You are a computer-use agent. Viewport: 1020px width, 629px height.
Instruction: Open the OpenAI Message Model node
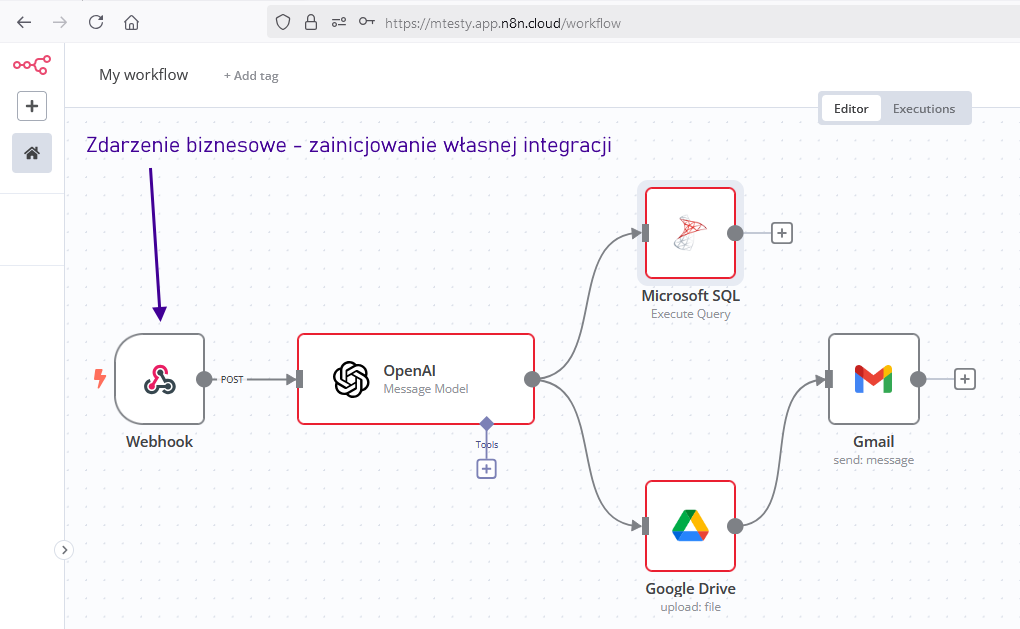pyautogui.click(x=415, y=379)
